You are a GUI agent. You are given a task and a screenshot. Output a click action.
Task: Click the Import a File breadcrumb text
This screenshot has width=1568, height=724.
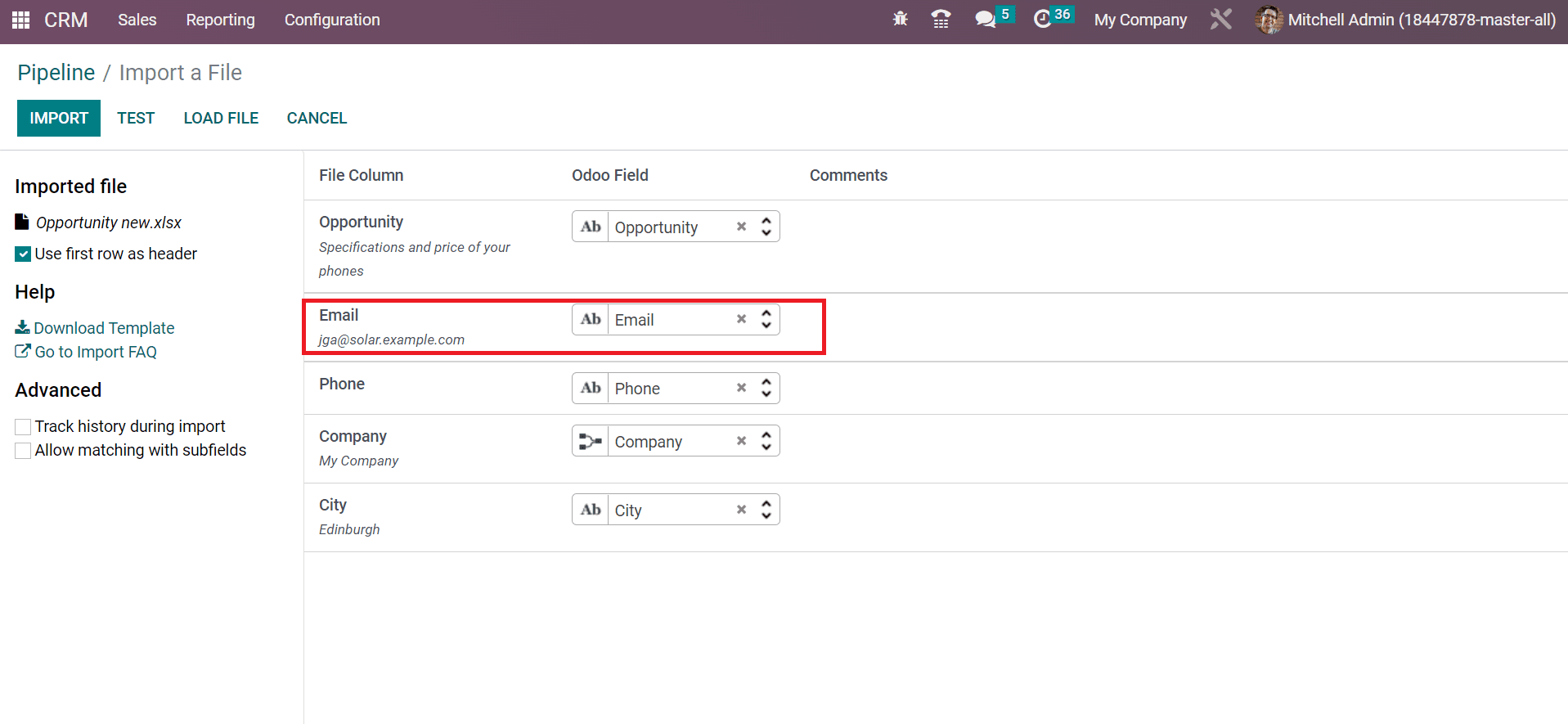181,73
